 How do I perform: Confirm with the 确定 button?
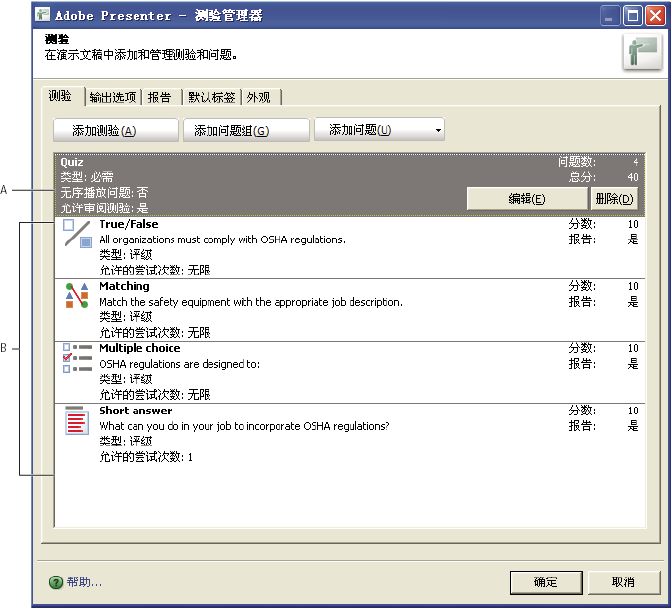[x=545, y=582]
